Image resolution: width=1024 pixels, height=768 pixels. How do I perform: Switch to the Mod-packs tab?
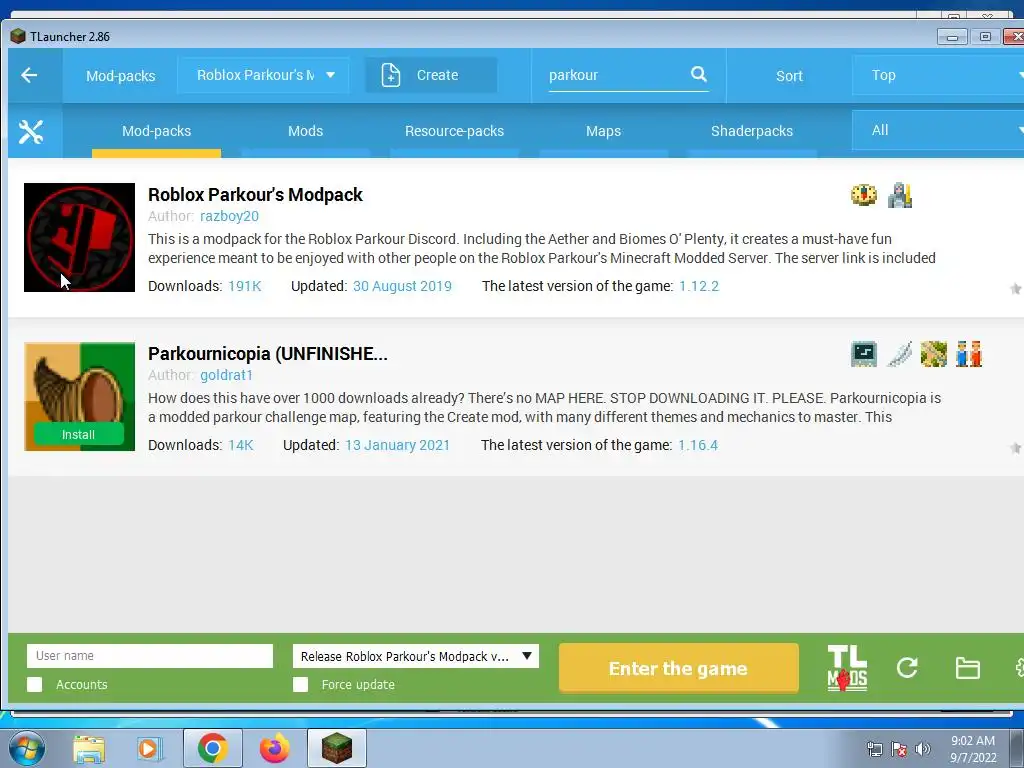pyautogui.click(x=157, y=131)
